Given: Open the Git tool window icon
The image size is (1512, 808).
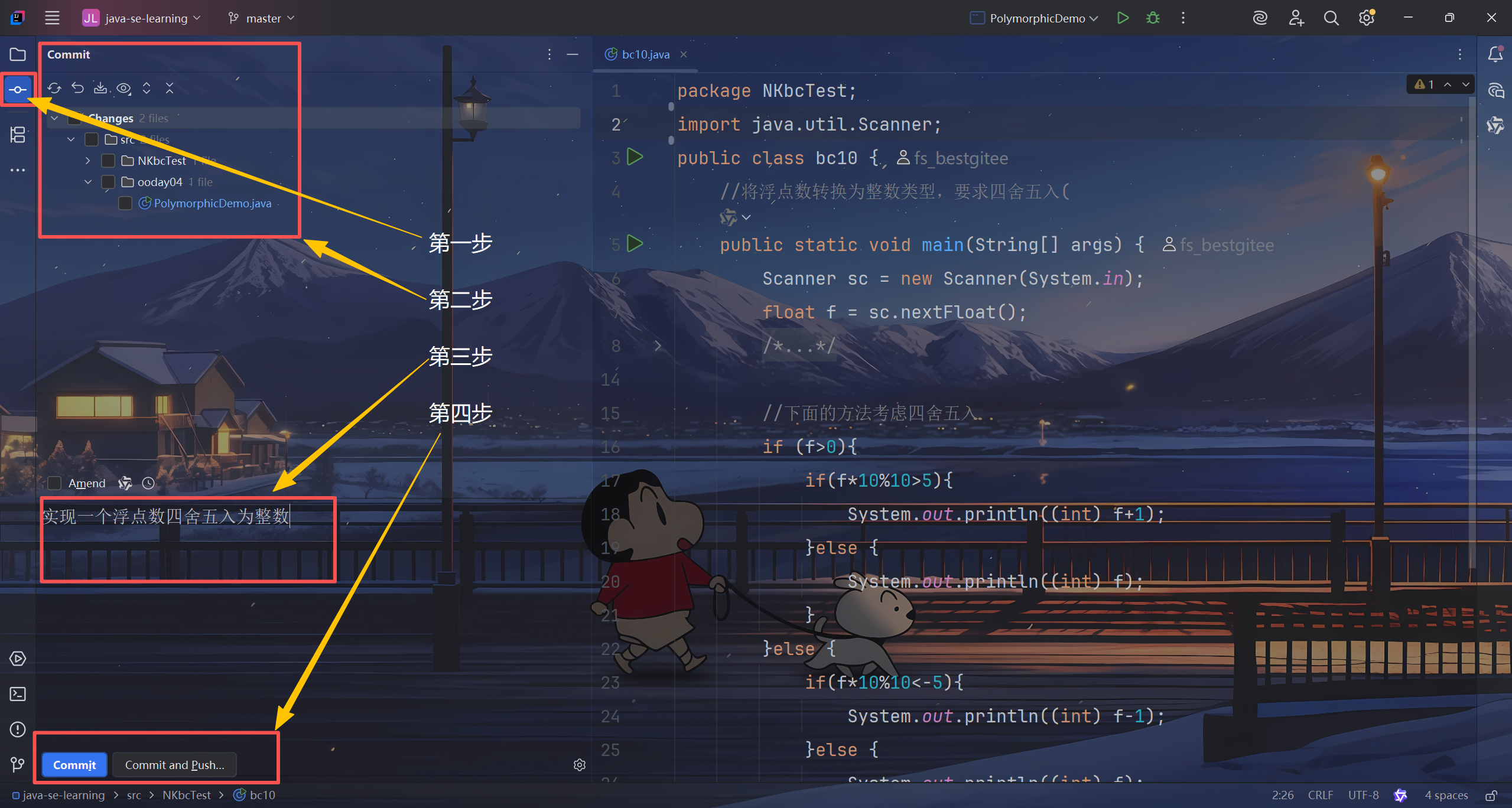Looking at the screenshot, I should [18, 765].
